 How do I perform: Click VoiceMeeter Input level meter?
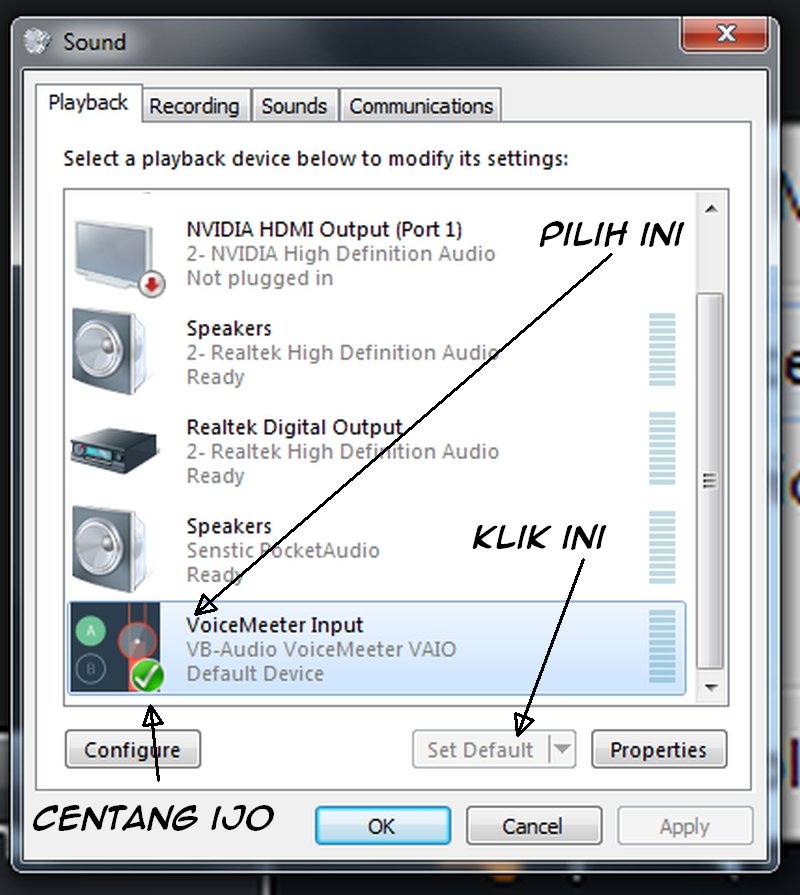[x=662, y=646]
